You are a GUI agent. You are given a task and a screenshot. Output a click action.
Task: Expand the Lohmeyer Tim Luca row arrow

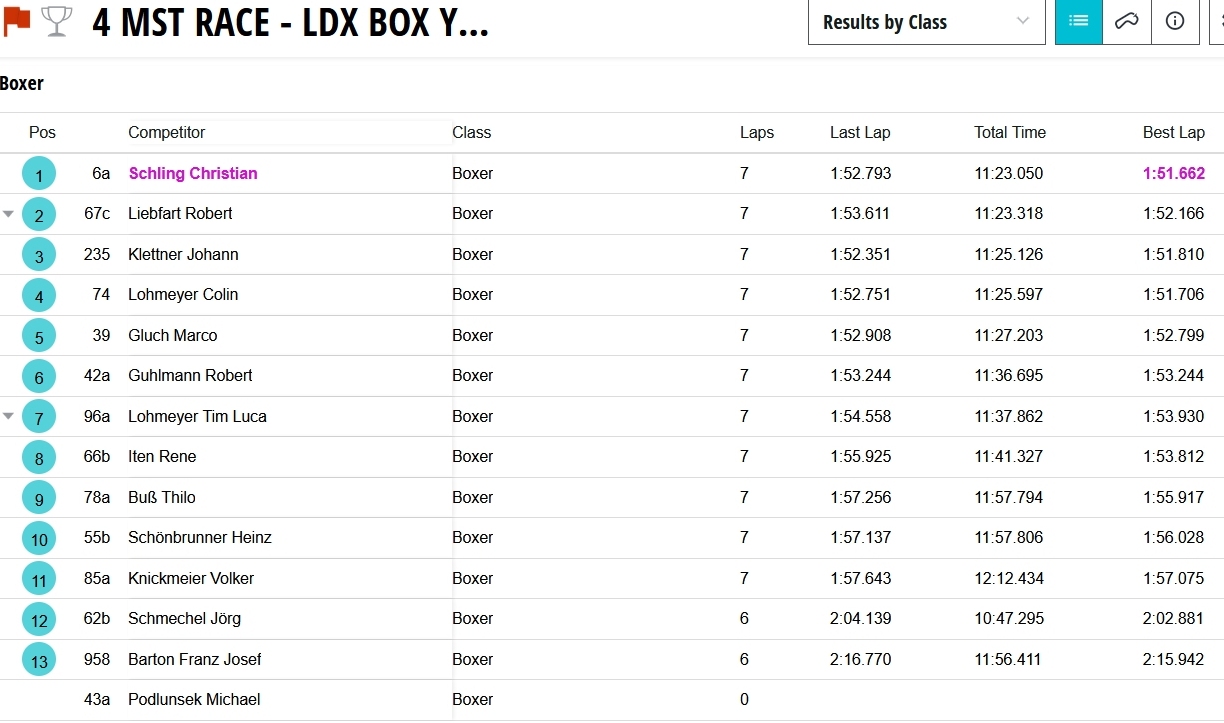[x=9, y=416]
